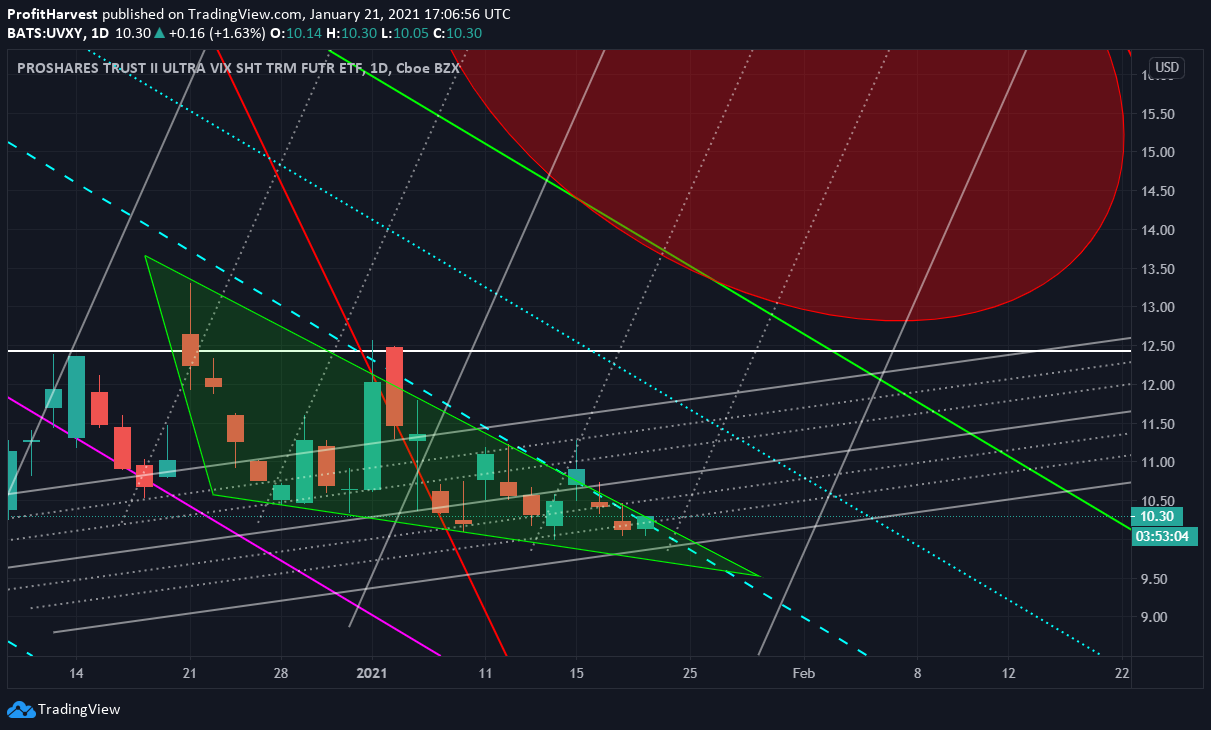This screenshot has height=730, width=1211.
Task: Click the 12.00 price axis label
Action: tap(1158, 385)
